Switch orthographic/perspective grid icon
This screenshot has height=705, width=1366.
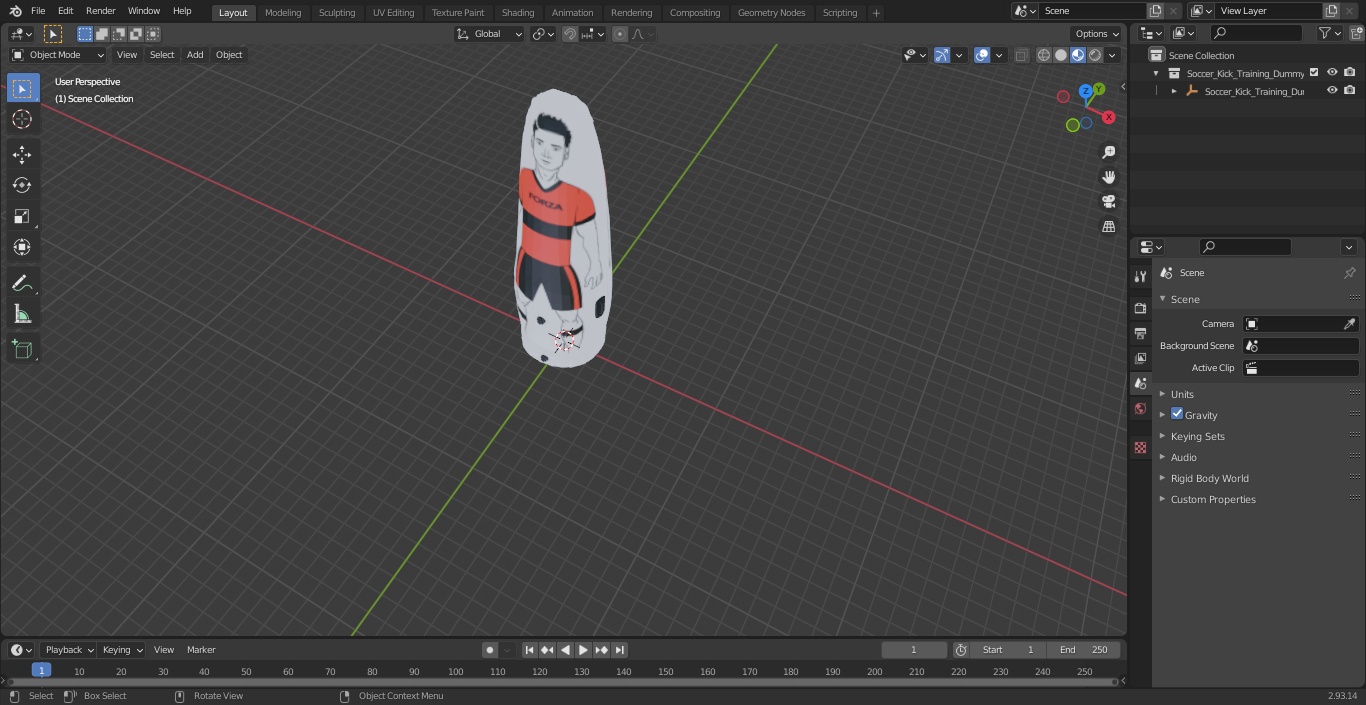pyautogui.click(x=1108, y=226)
